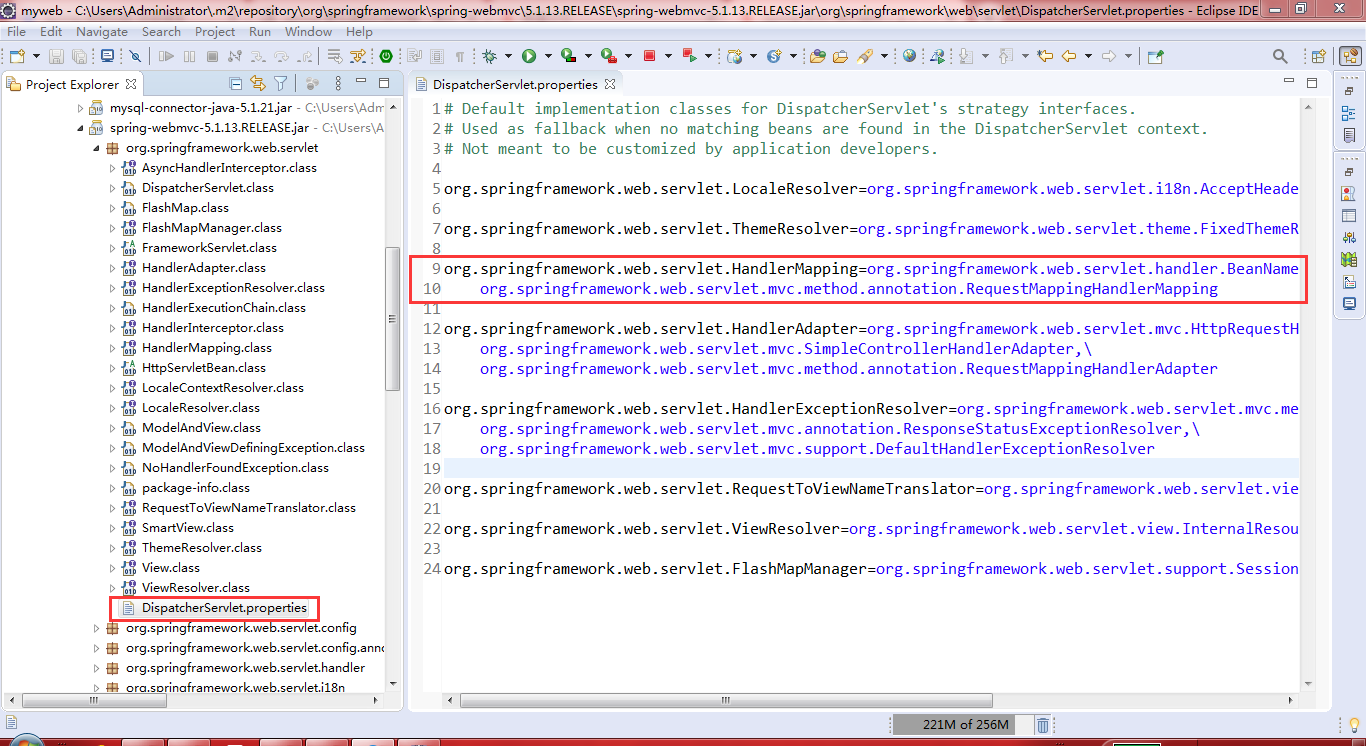Toggle Show Whitespace Characters pilcrow icon
Image resolution: width=1366 pixels, height=746 pixels.
click(x=459, y=56)
